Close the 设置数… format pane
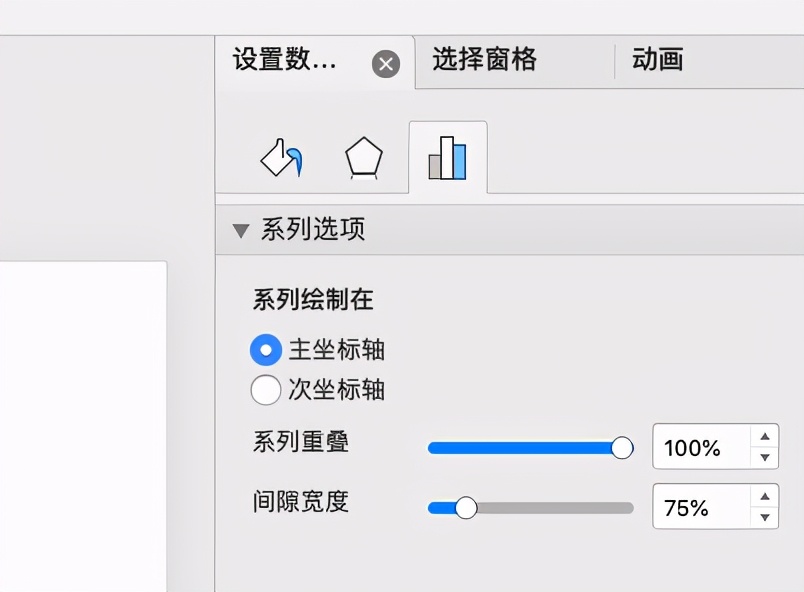Viewport: 804px width, 592px height. point(386,65)
